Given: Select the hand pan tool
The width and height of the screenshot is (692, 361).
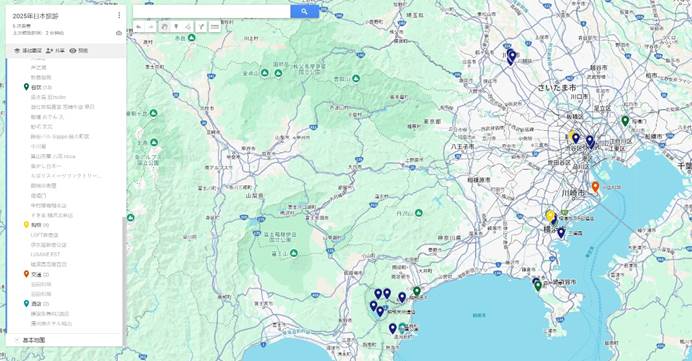Looking at the screenshot, I should click(x=164, y=27).
